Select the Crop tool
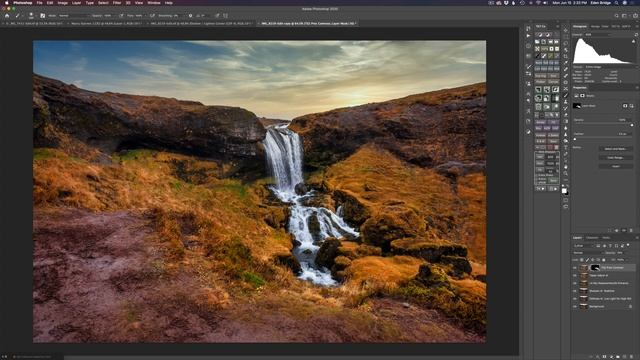Image resolution: width=640 pixels, height=360 pixels. click(x=566, y=56)
